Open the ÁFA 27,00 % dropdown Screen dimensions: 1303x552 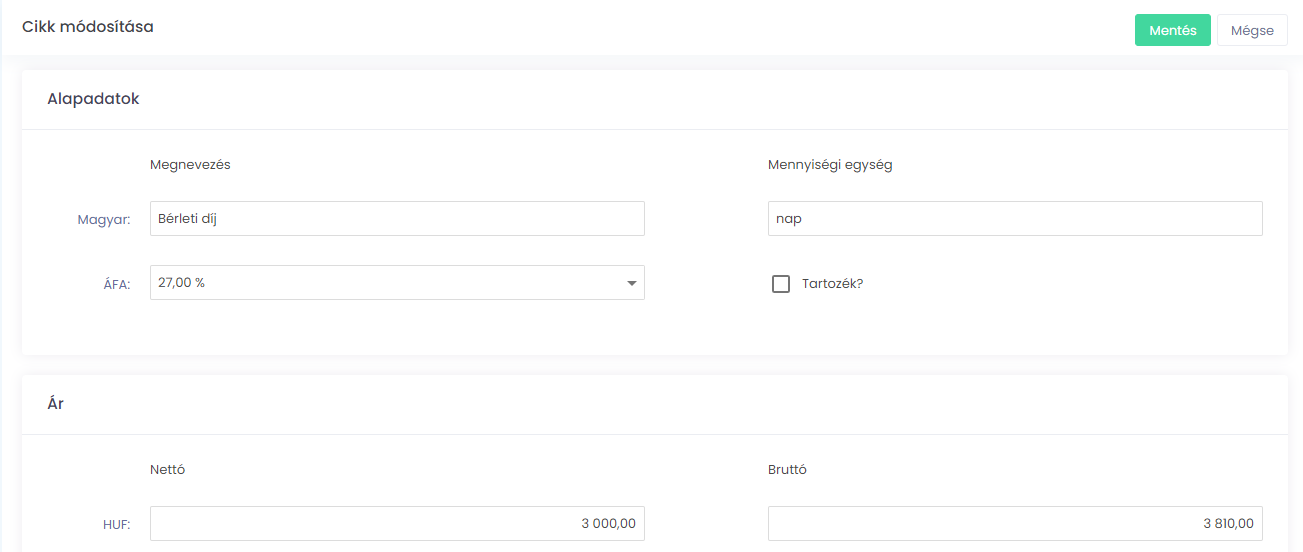point(397,283)
